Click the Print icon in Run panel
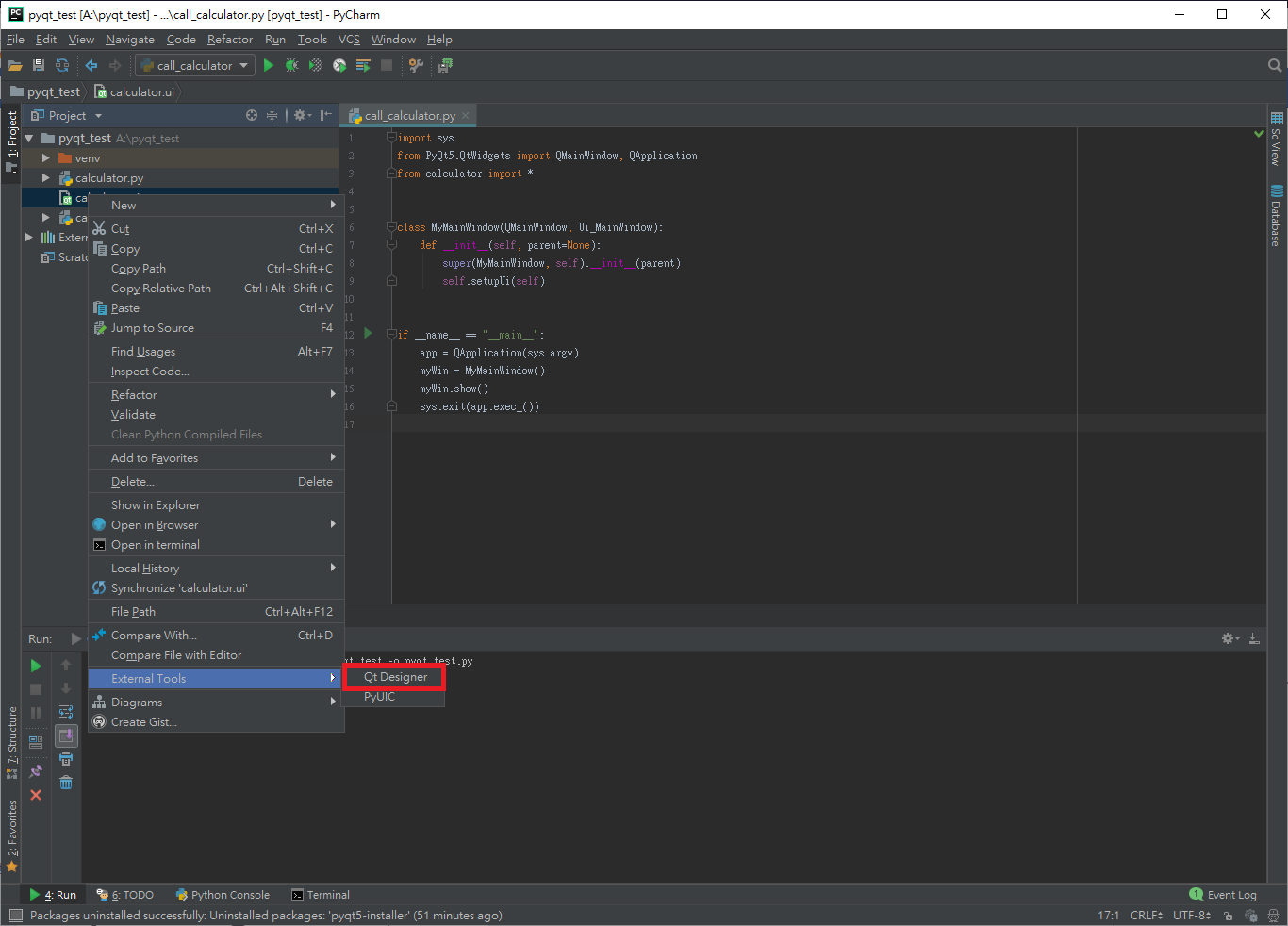The height and width of the screenshot is (926, 1288). pos(66,759)
